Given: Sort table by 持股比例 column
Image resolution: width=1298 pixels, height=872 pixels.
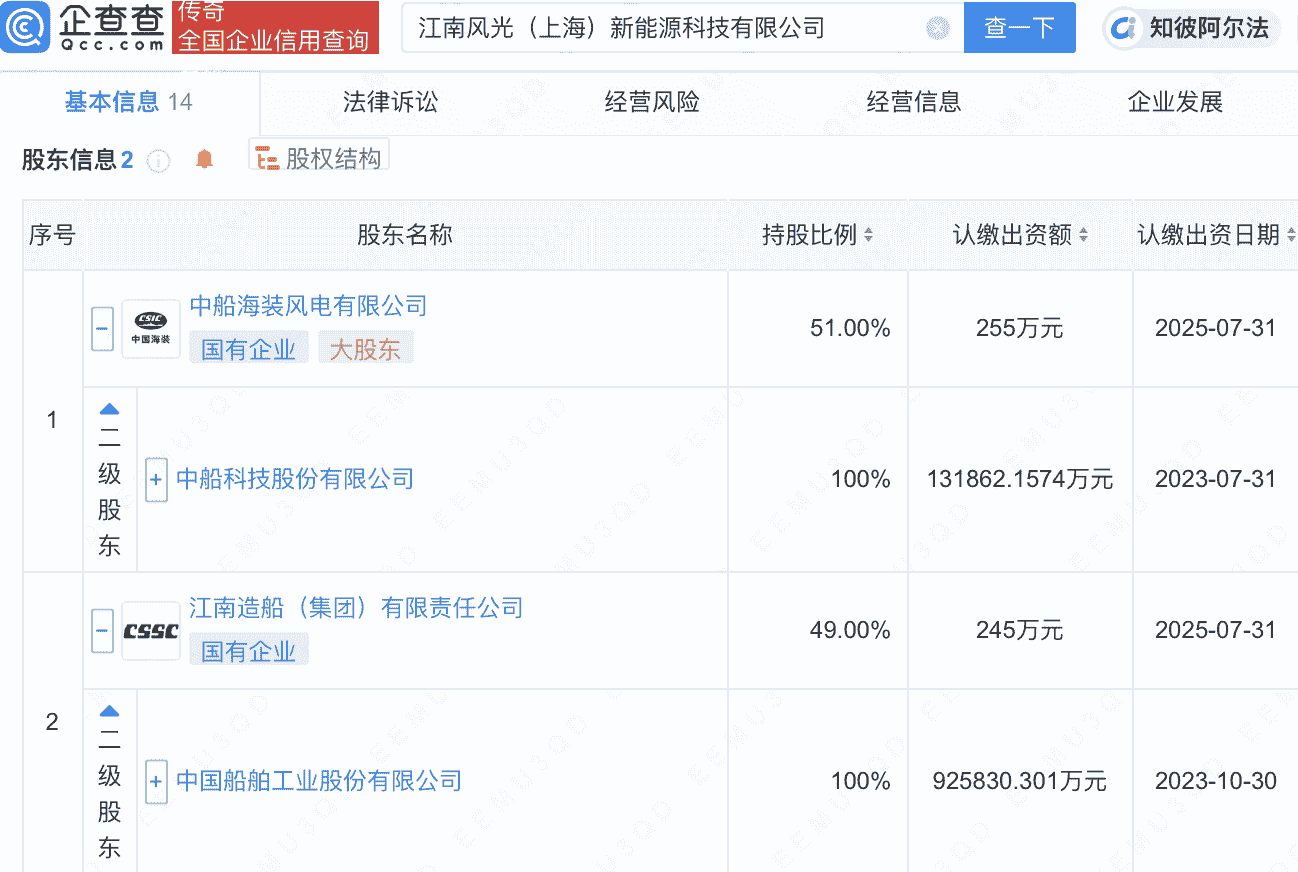Looking at the screenshot, I should pos(868,236).
